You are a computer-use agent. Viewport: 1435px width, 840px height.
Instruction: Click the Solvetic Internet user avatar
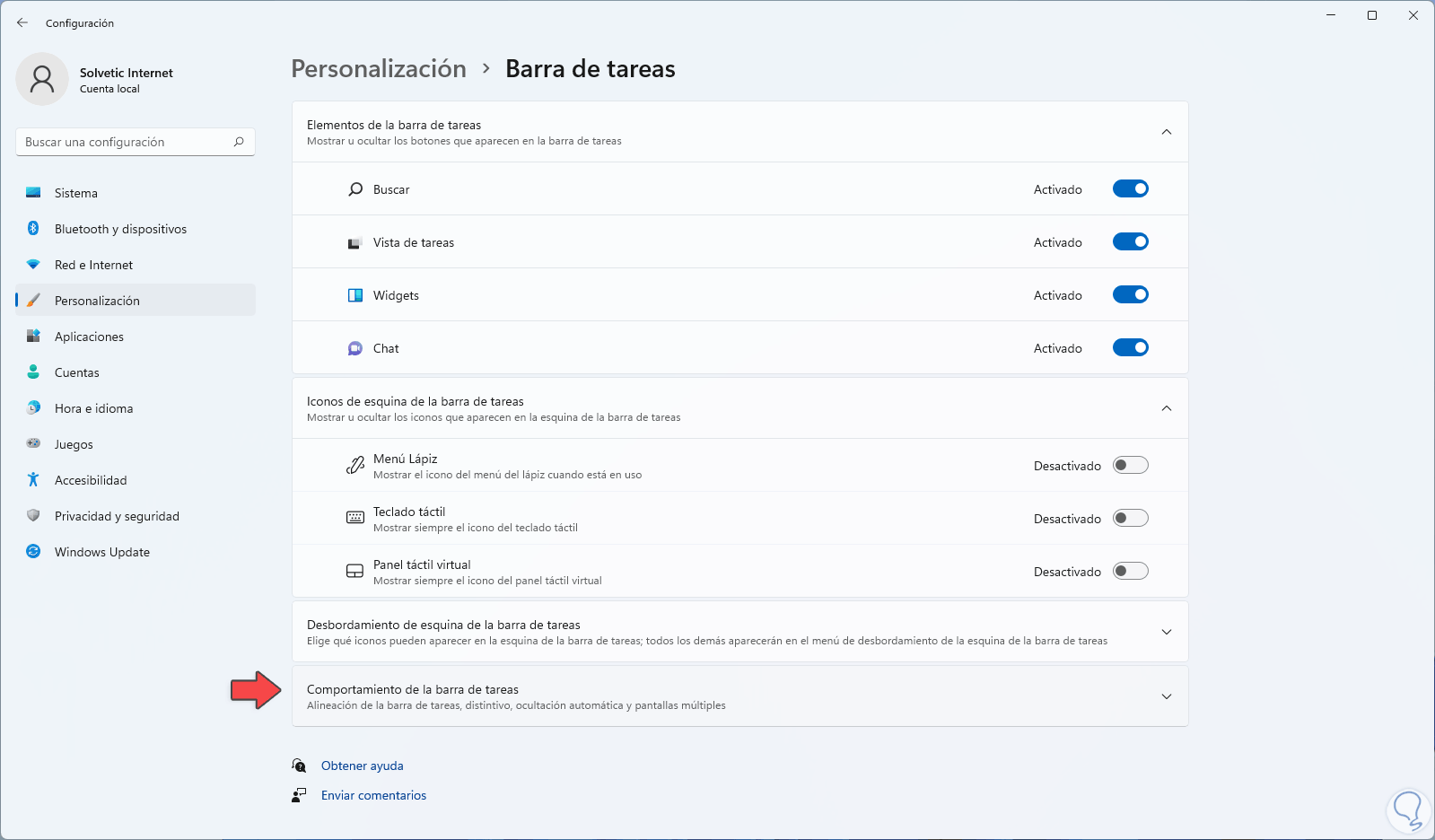(x=42, y=79)
